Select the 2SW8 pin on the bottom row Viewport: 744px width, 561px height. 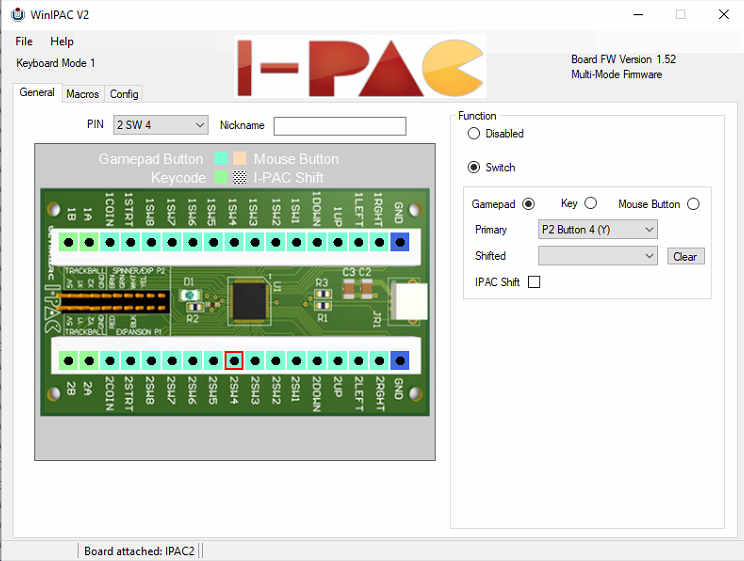151,361
